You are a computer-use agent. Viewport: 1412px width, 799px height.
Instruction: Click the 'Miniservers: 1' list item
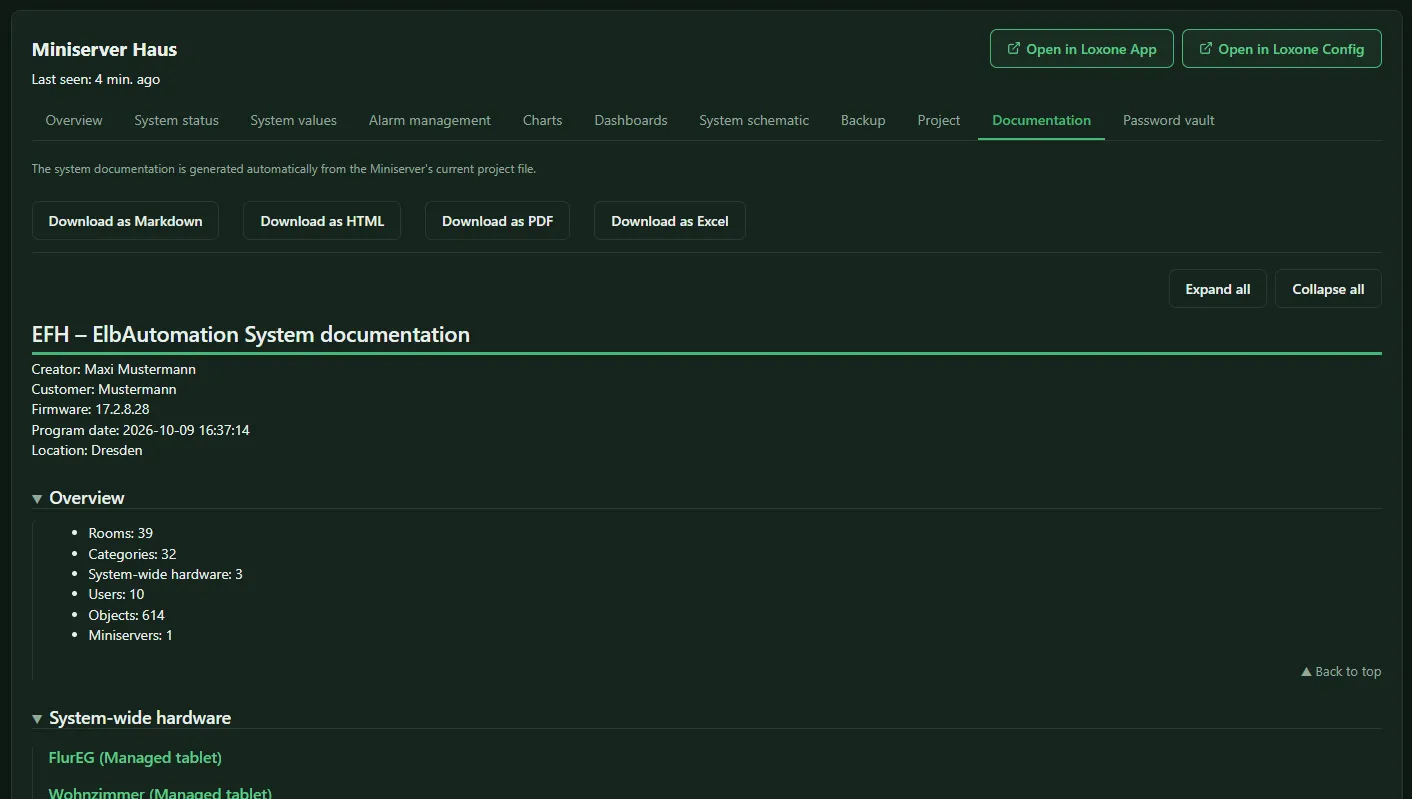pos(130,635)
